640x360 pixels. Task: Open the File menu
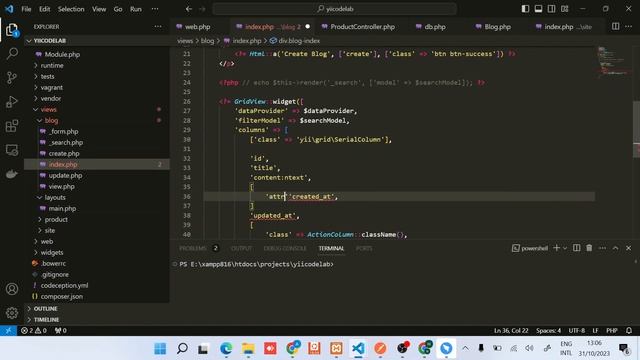point(27,9)
